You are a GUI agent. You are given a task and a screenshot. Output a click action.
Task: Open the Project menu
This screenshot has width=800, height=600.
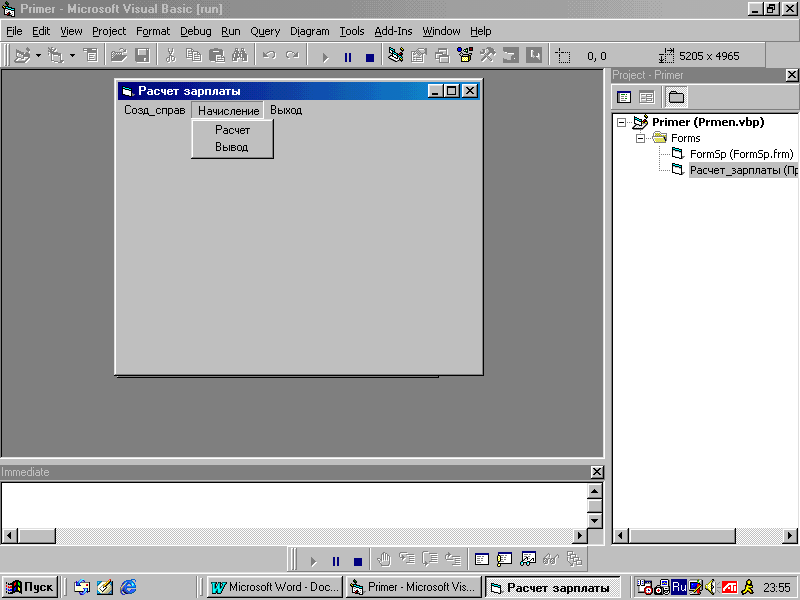(x=109, y=32)
